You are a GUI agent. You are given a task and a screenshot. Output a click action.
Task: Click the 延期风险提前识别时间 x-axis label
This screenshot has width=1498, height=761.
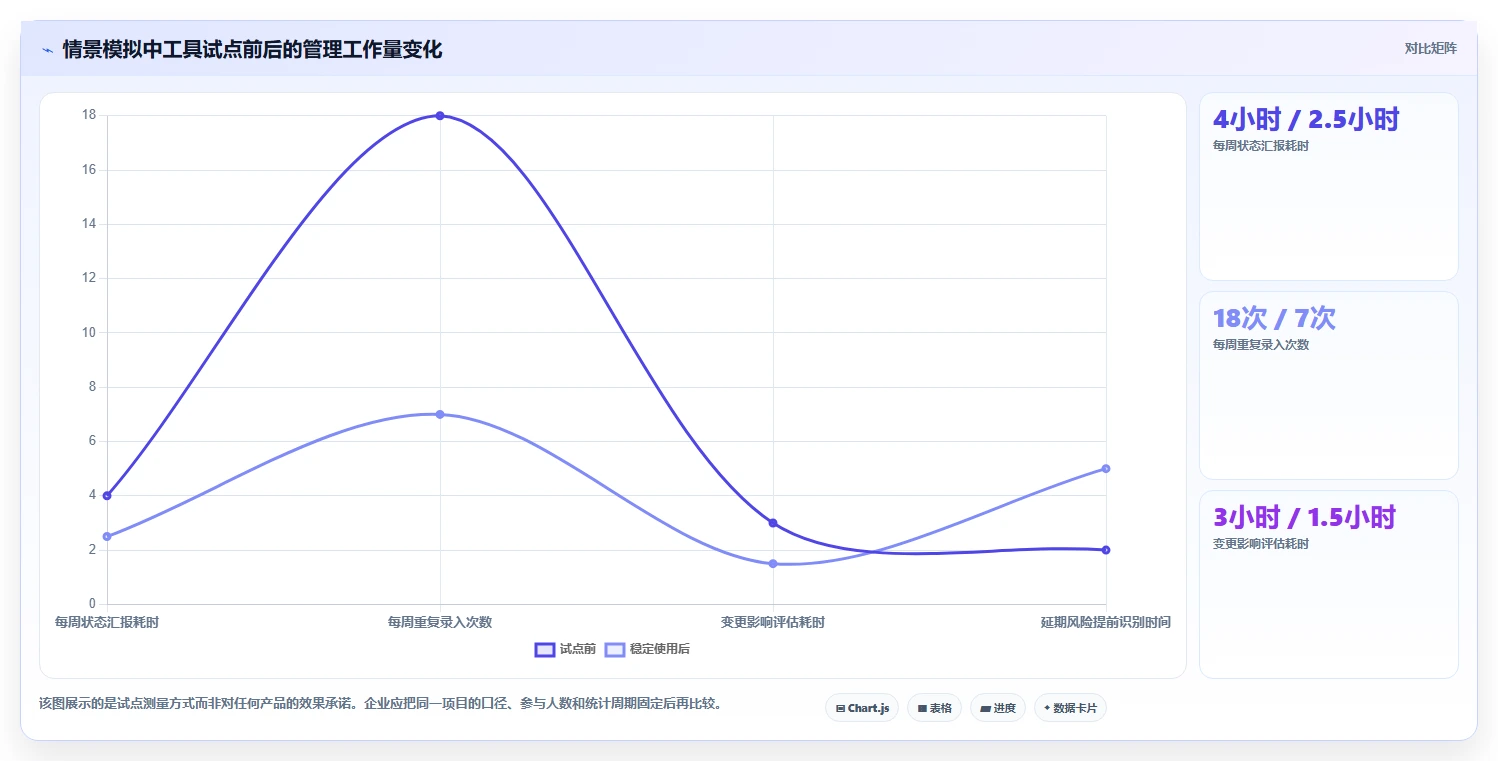(x=1106, y=622)
